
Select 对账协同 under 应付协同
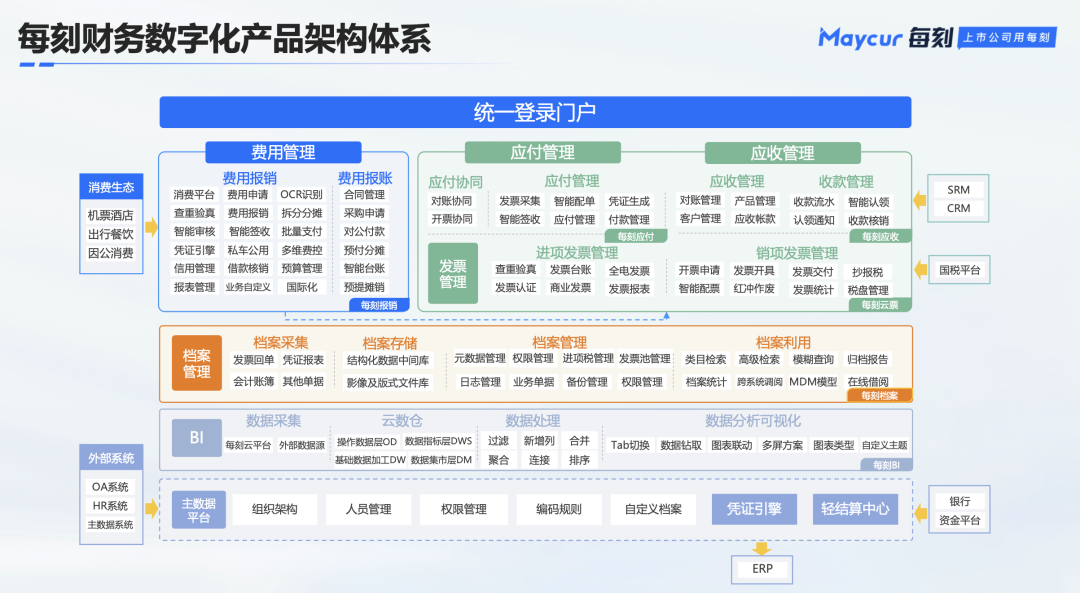click(452, 200)
